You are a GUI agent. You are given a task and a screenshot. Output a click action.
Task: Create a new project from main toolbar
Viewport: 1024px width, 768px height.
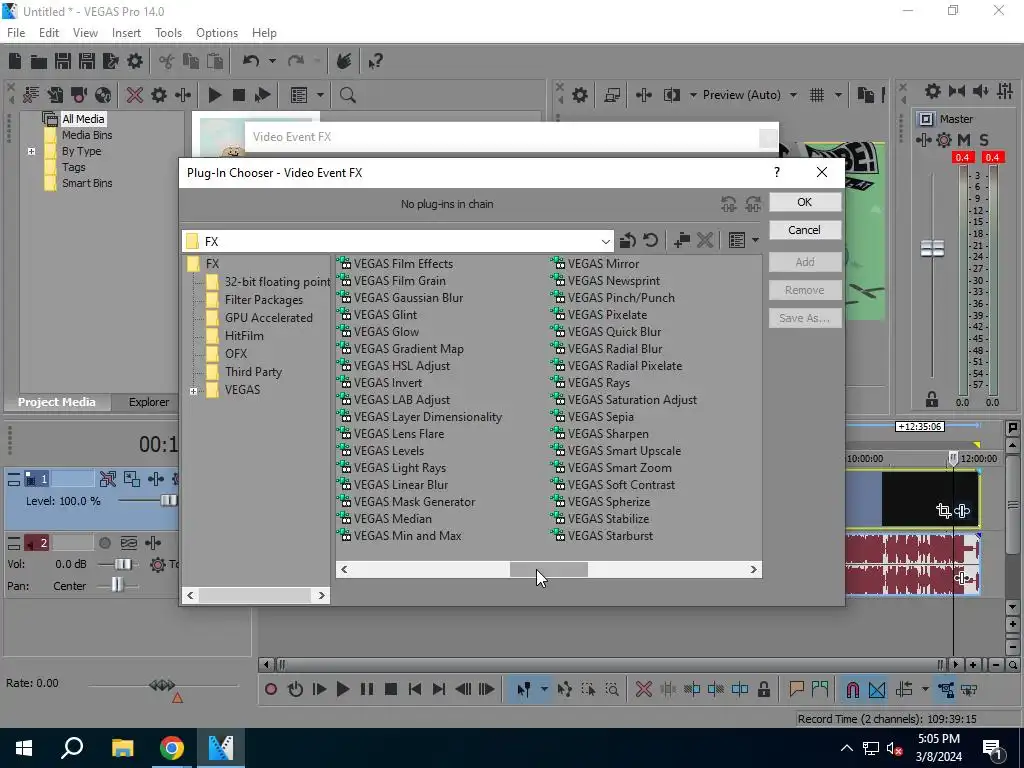click(x=15, y=61)
